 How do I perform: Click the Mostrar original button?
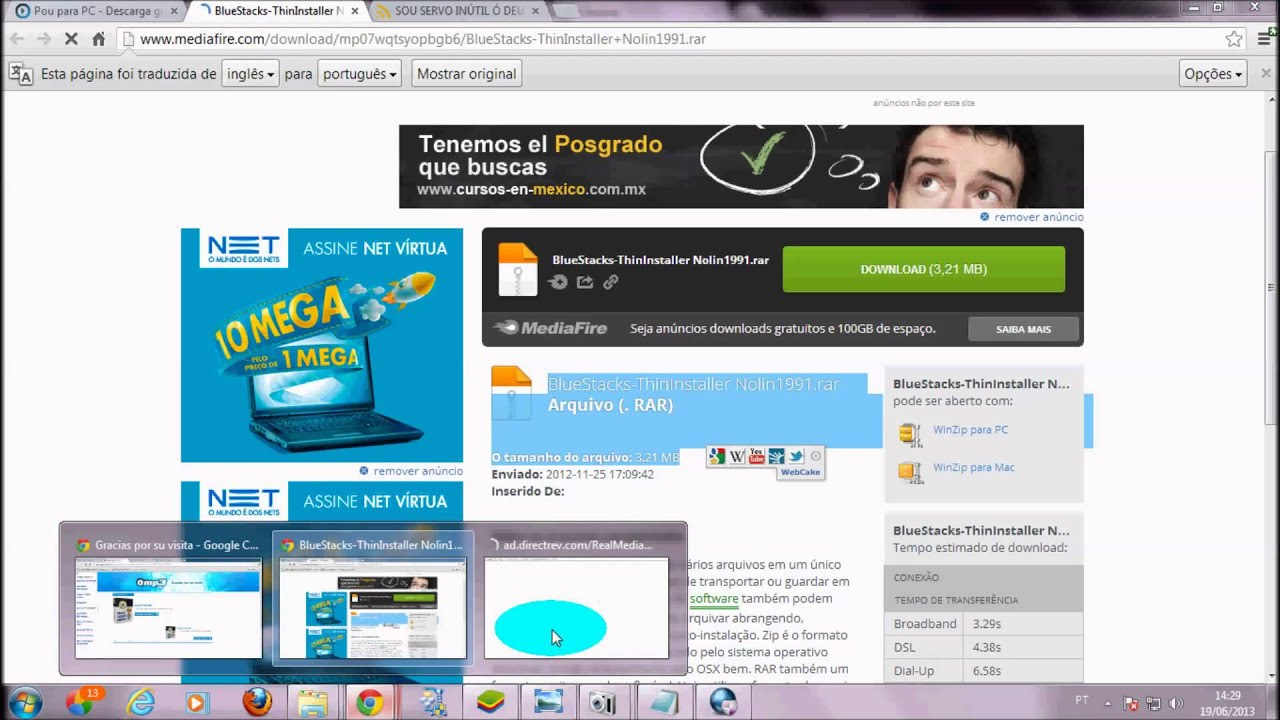(x=466, y=74)
